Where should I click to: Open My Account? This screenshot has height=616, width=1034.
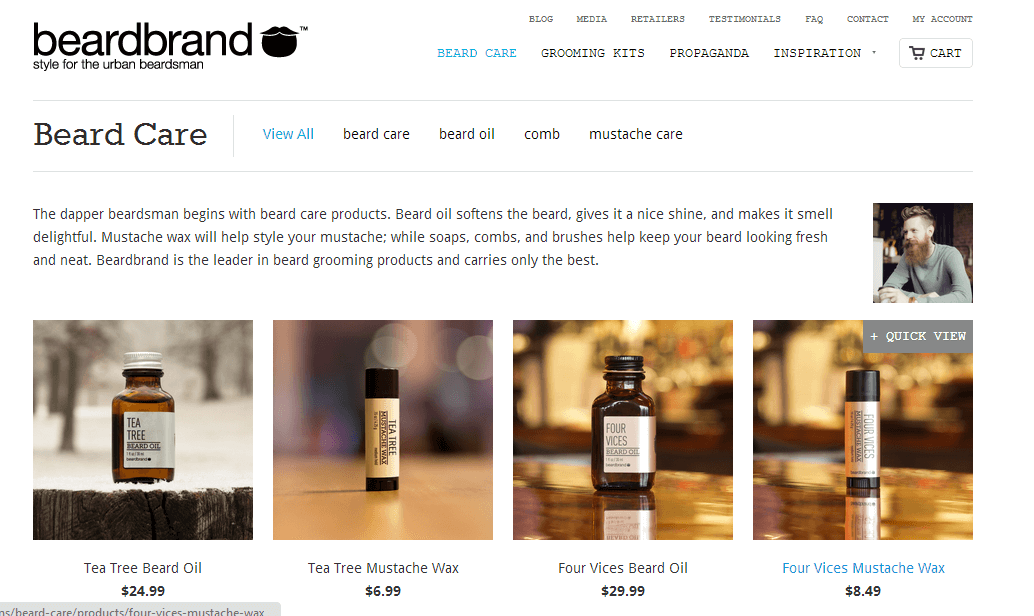point(942,19)
